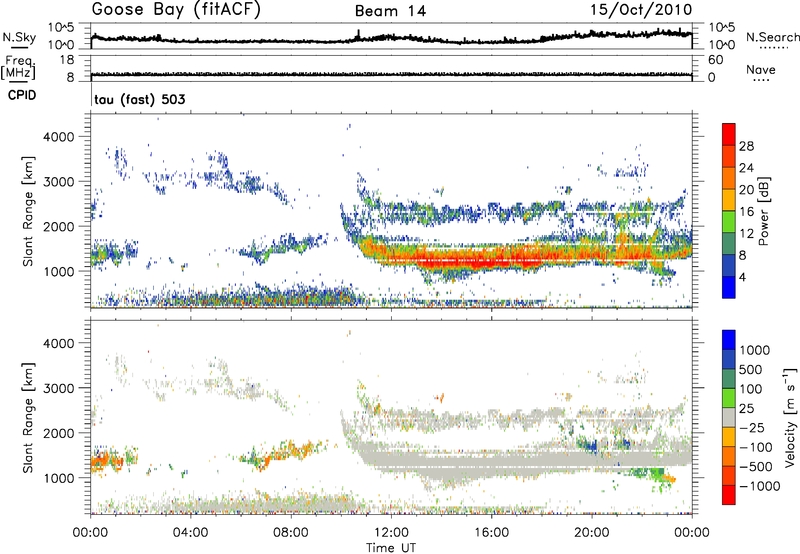This screenshot has height=554, width=800.
Task: Pick the blue bottom segment of Power color bar
Action: coord(729,287)
